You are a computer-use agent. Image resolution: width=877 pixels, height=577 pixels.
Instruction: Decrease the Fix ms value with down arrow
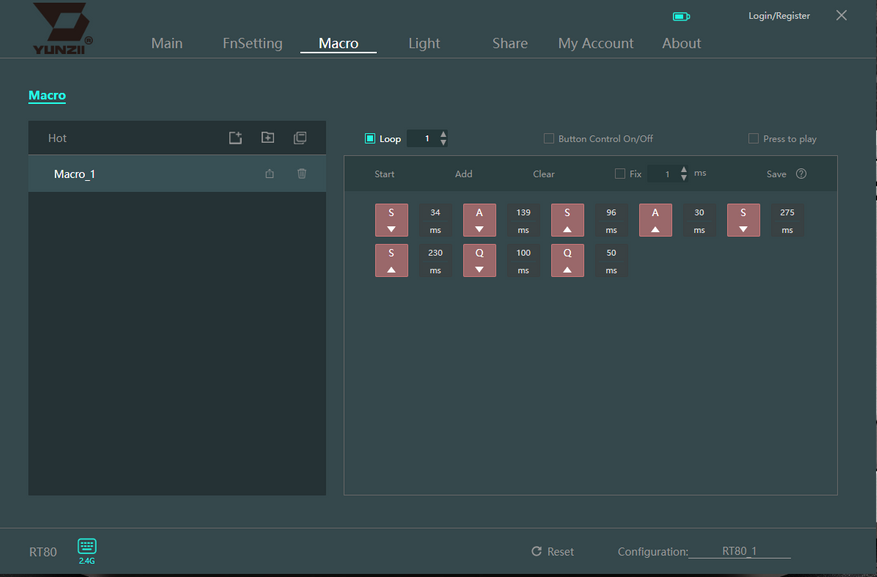pyautogui.click(x=684, y=178)
